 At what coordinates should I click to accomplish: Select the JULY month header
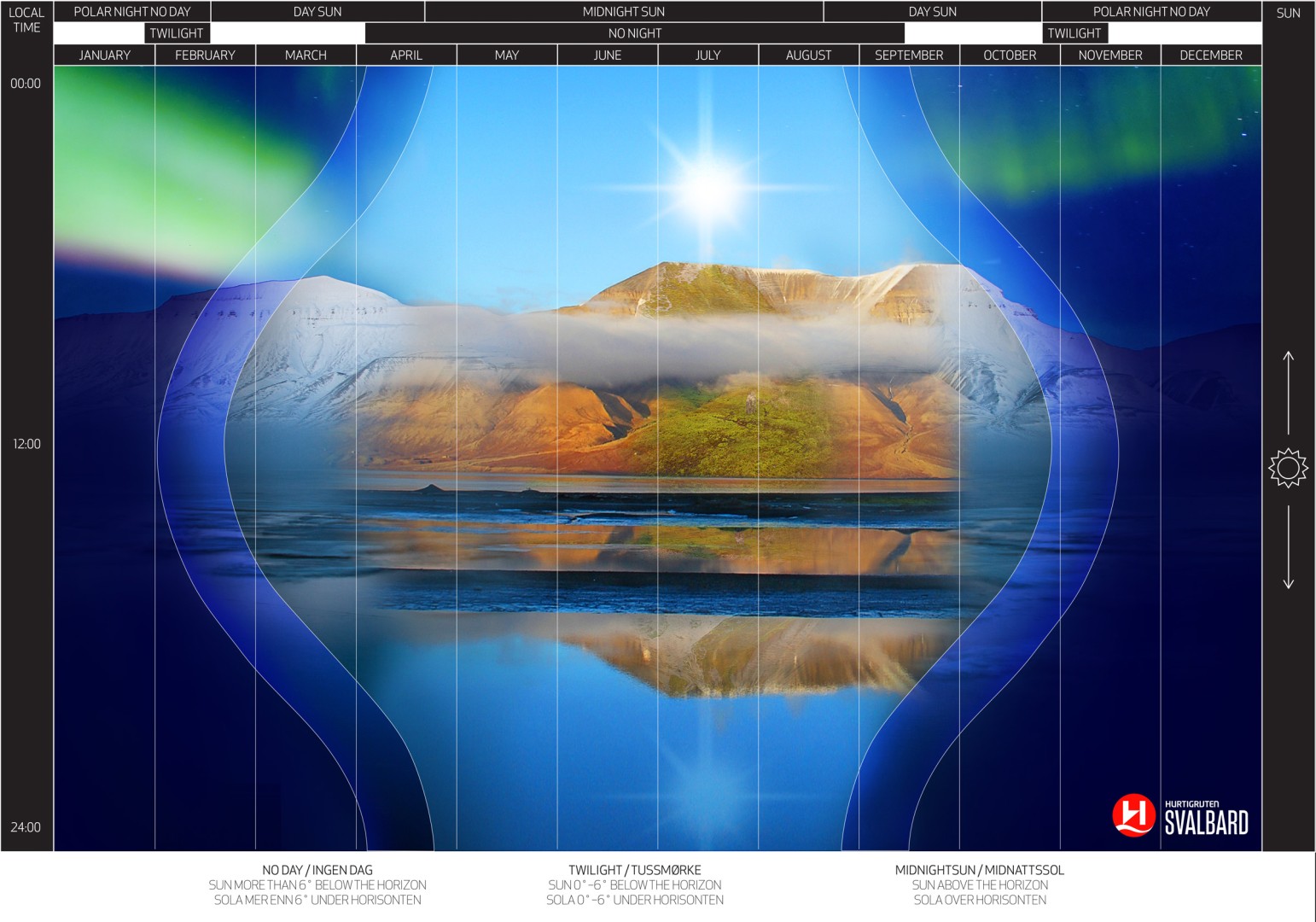click(707, 55)
